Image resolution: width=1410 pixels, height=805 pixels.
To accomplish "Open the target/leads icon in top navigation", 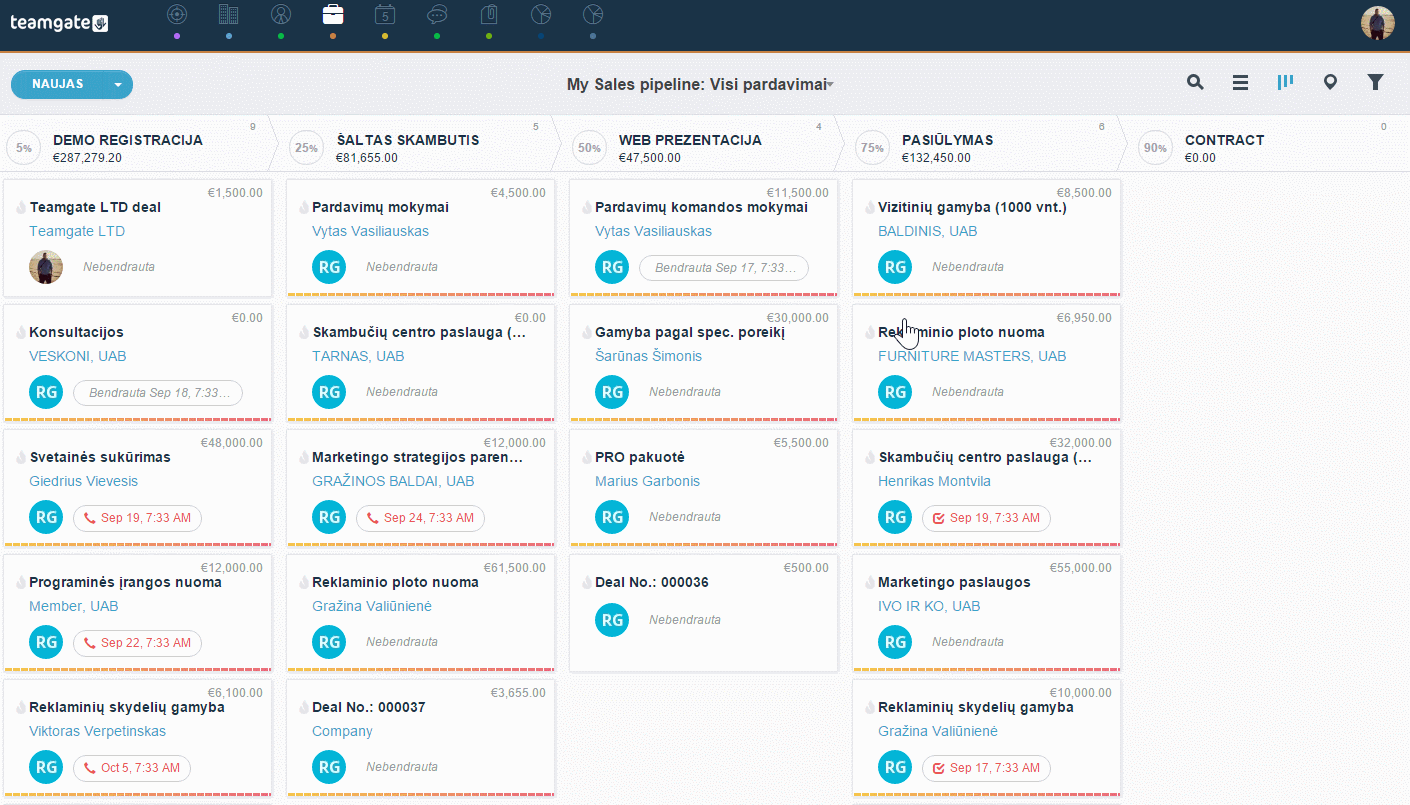I will [x=177, y=14].
